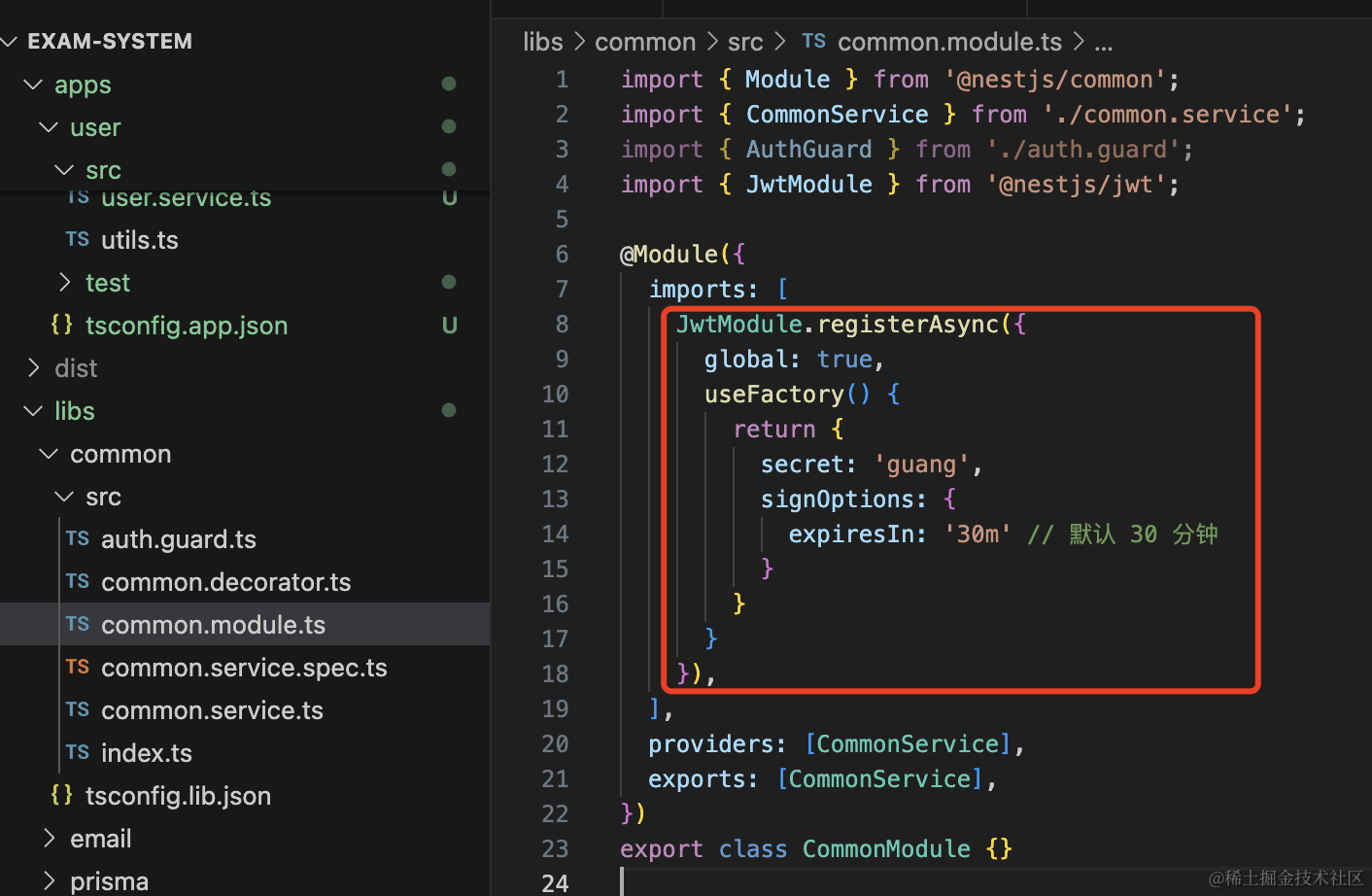Open common.service.ts from the explorer
The image size is (1372, 896).
pos(212,710)
